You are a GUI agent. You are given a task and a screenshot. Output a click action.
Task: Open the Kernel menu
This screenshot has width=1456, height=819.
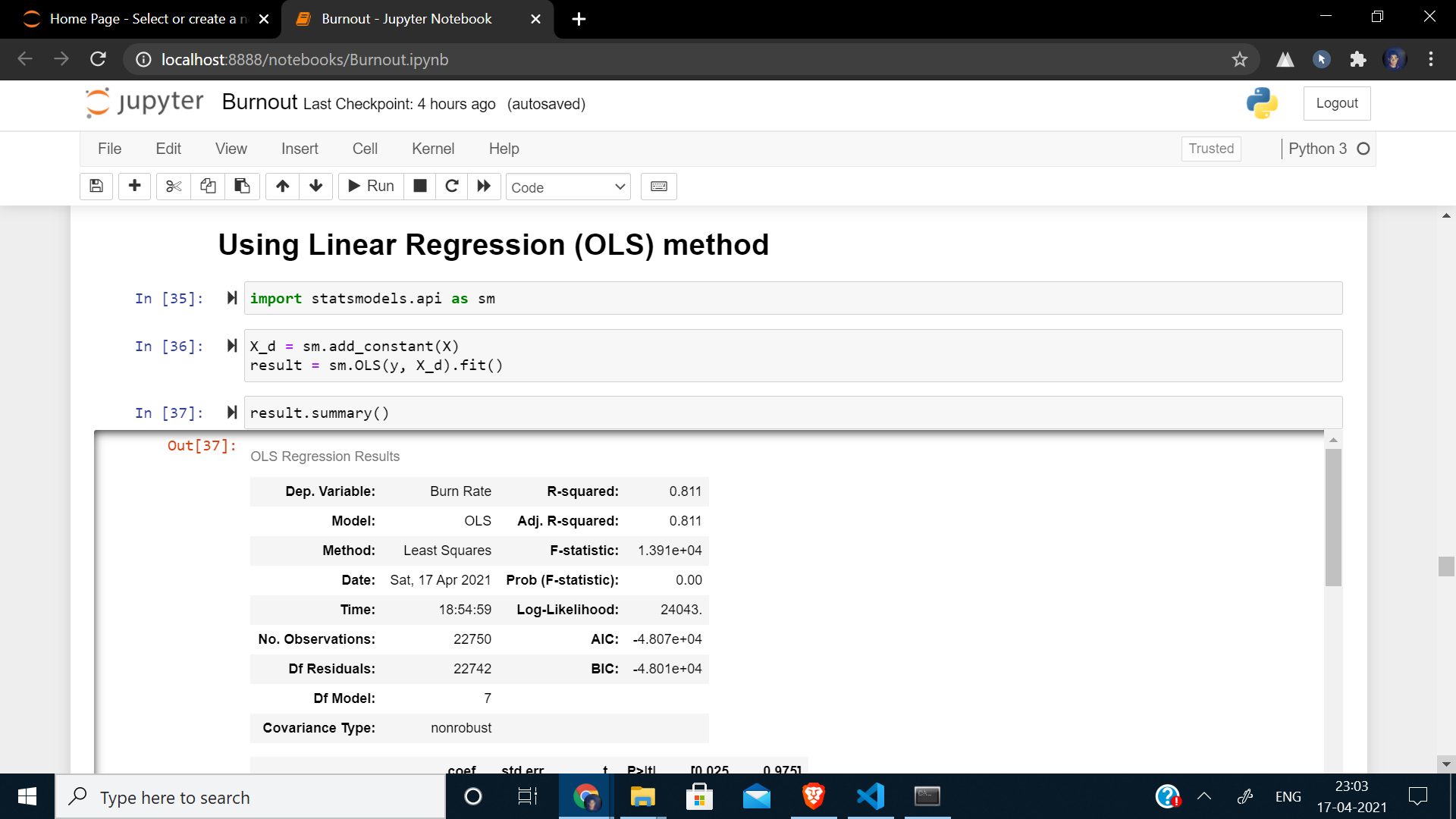pos(432,149)
